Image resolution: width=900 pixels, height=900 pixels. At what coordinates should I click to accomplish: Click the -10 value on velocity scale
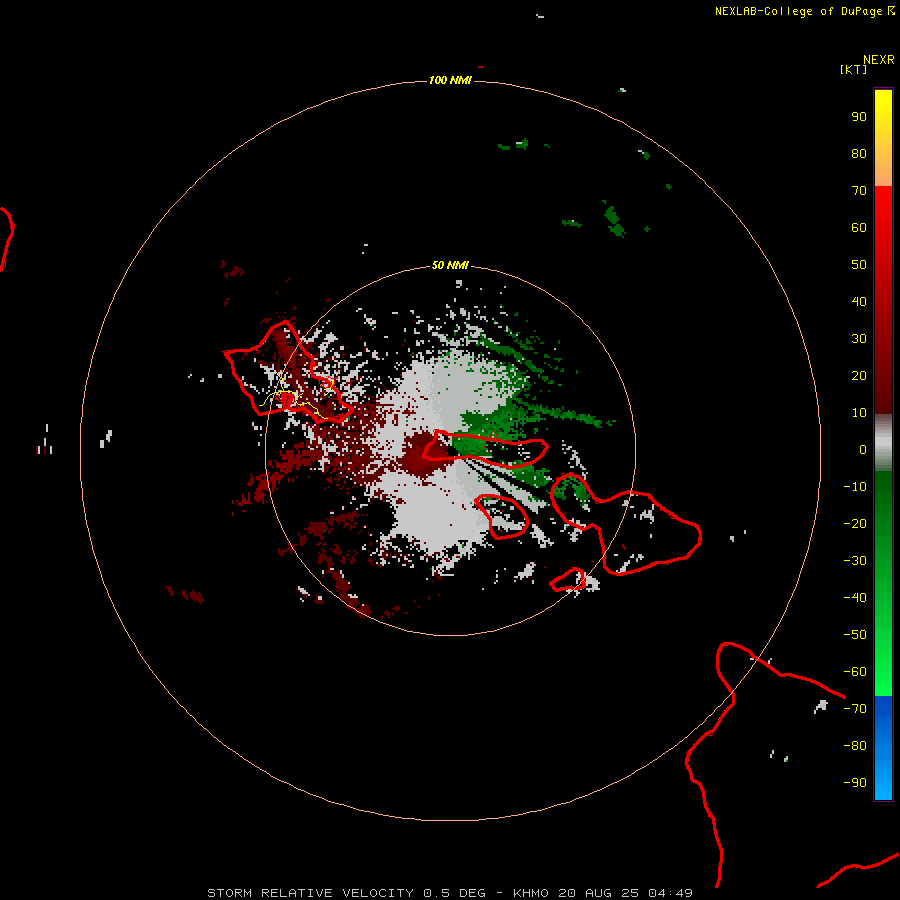tap(855, 487)
